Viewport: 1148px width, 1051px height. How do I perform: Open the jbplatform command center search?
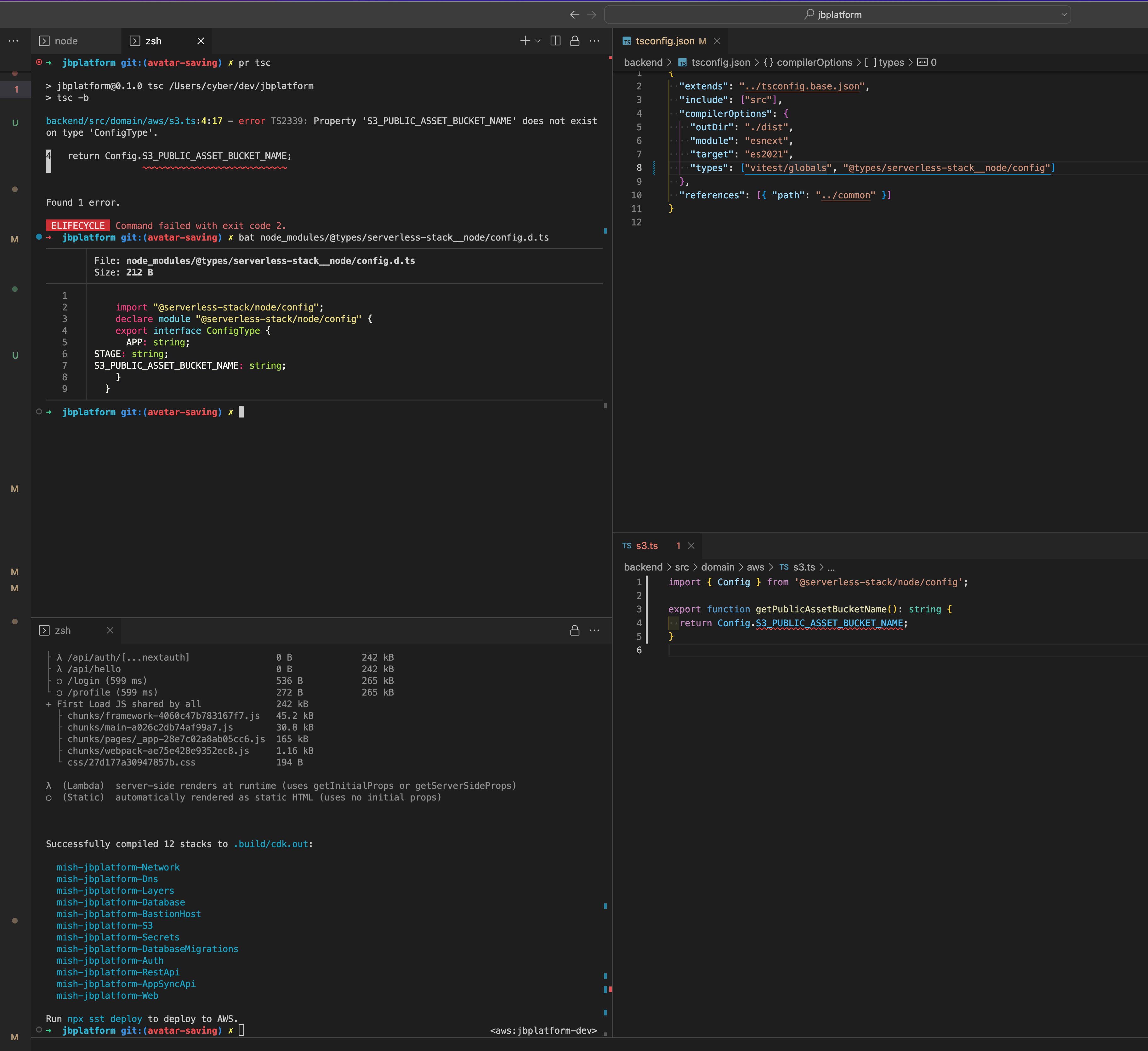[x=837, y=15]
